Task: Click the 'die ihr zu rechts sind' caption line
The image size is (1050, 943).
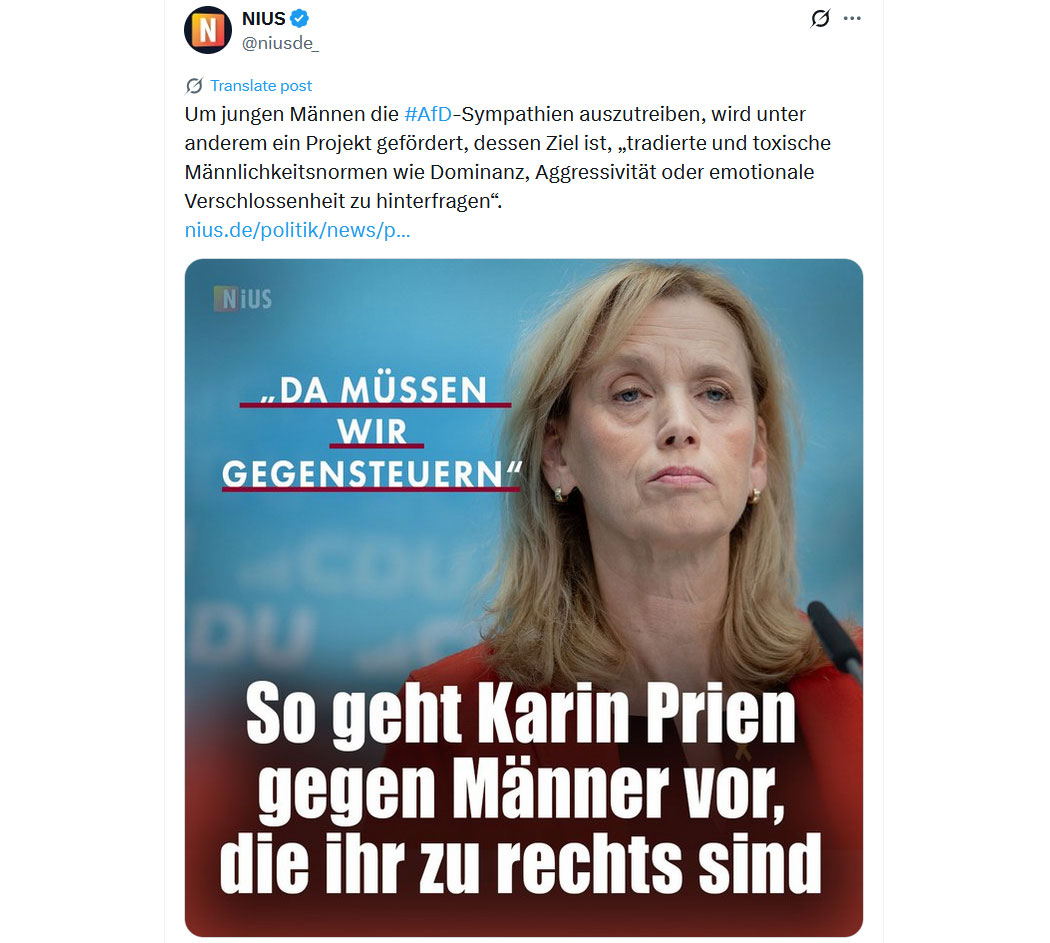Action: (x=520, y=863)
